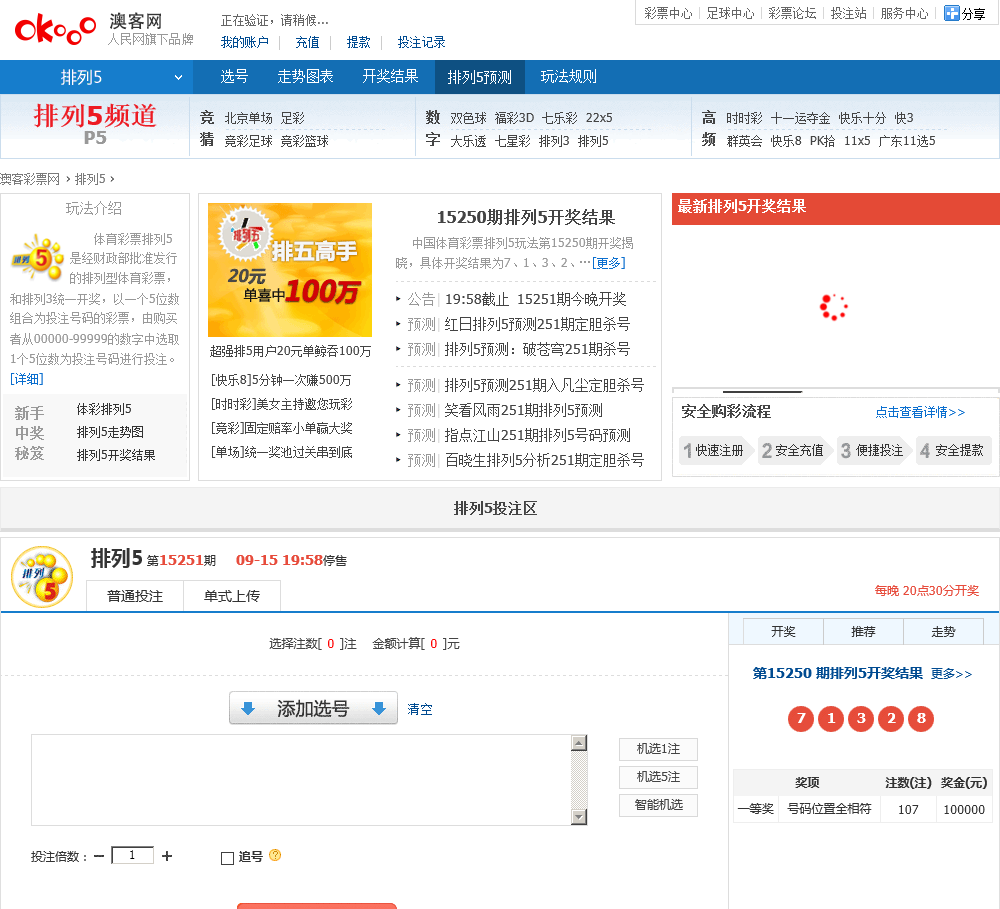Viewport: 1000px width, 909px height.
Task: Open 笑看风雨251期排列5预测 article
Action: point(523,410)
